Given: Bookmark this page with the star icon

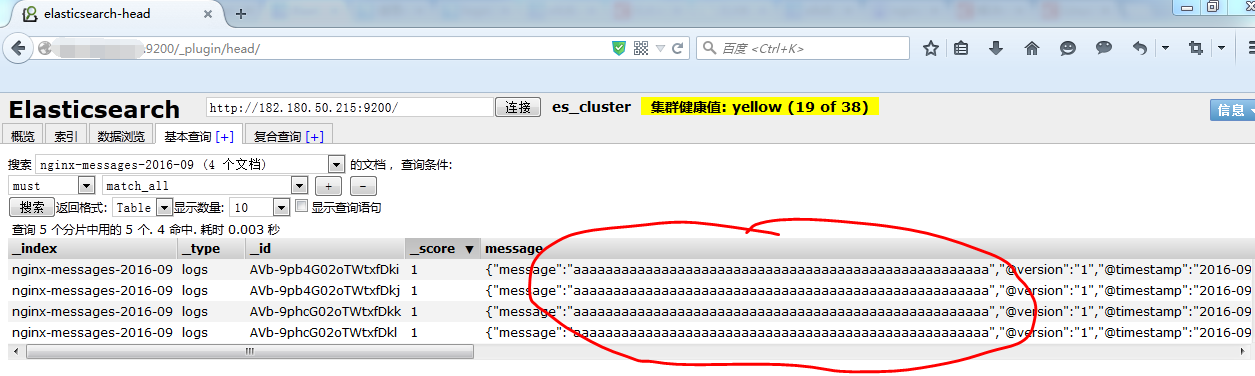Looking at the screenshot, I should [930, 48].
